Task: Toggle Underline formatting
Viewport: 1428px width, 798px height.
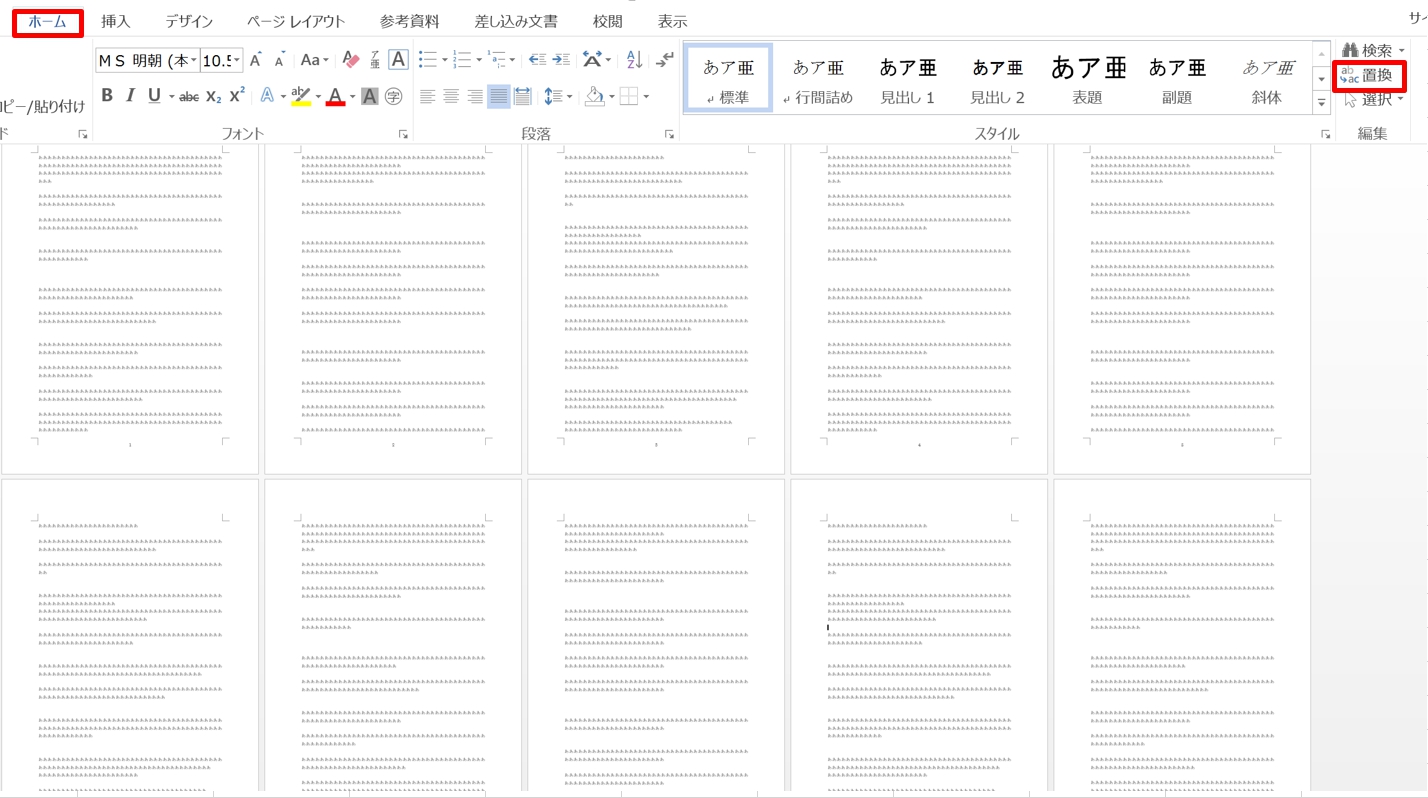Action: pyautogui.click(x=154, y=96)
